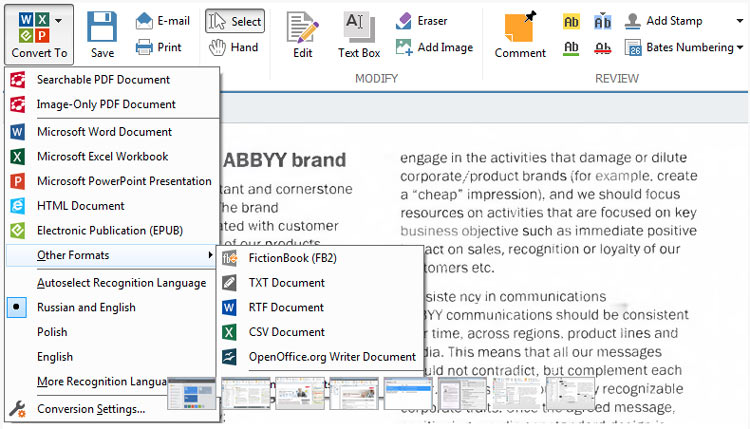750x429 pixels.
Task: Open Bates Numbering dropdown
Action: (x=740, y=47)
